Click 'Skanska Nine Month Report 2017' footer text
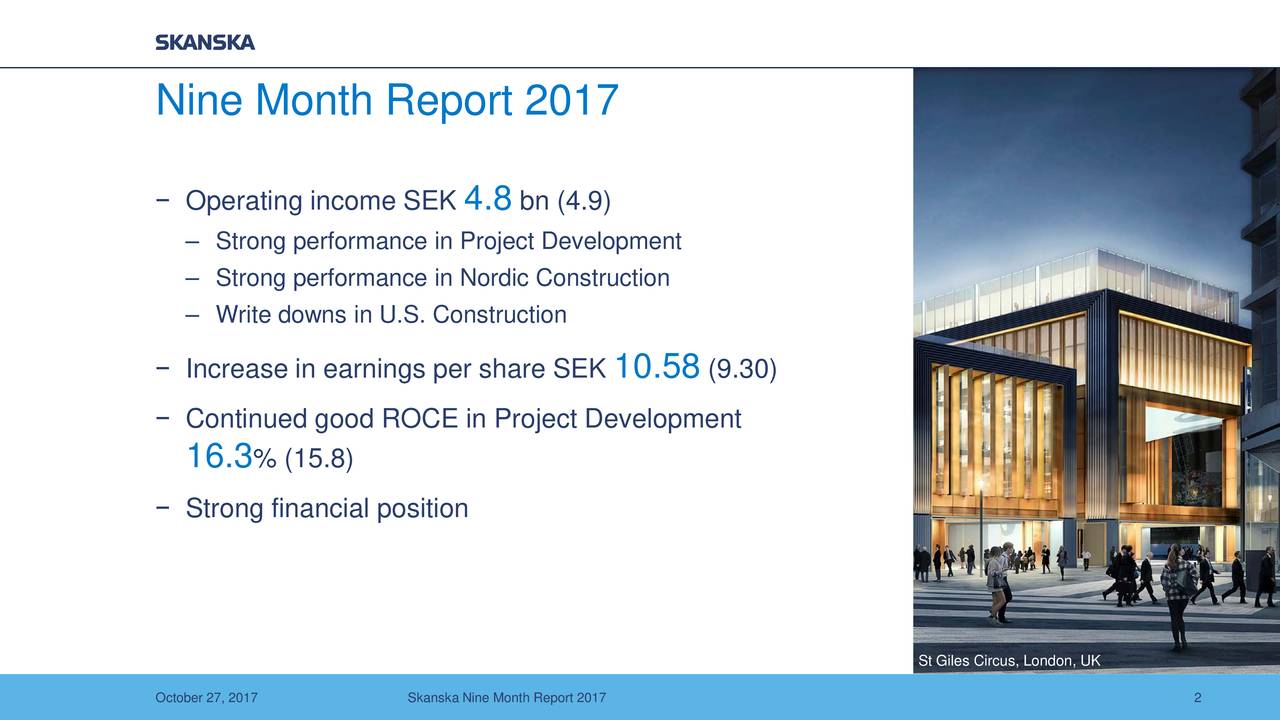This screenshot has width=1280, height=720. click(506, 698)
